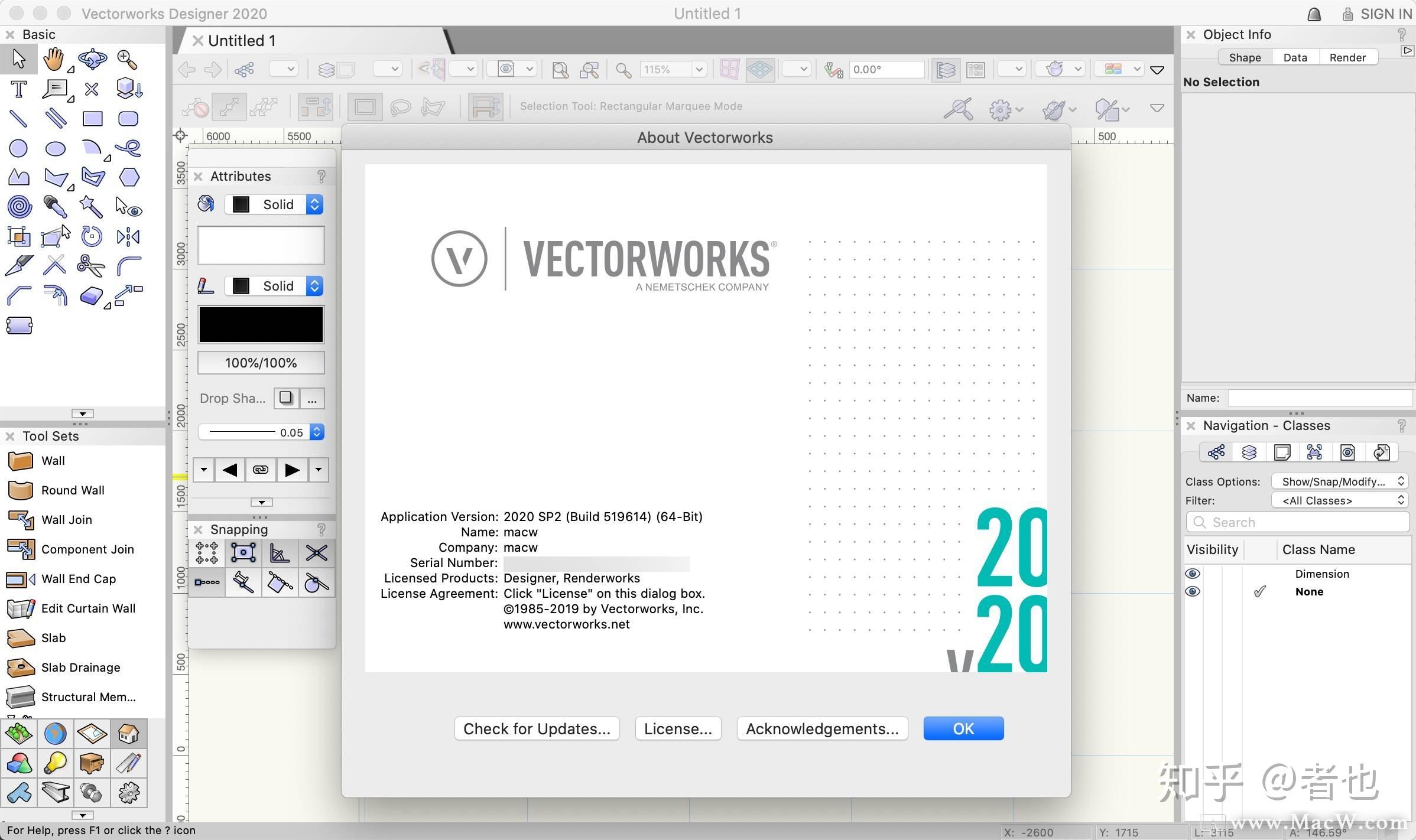Switch to Shape tab
Image resolution: width=1416 pixels, height=840 pixels.
[1245, 57]
